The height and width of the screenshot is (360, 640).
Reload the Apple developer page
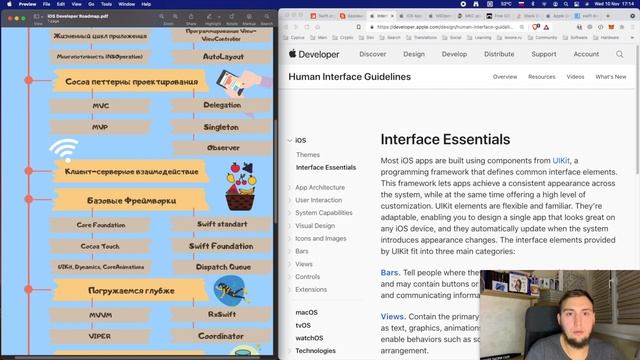[x=307, y=27]
